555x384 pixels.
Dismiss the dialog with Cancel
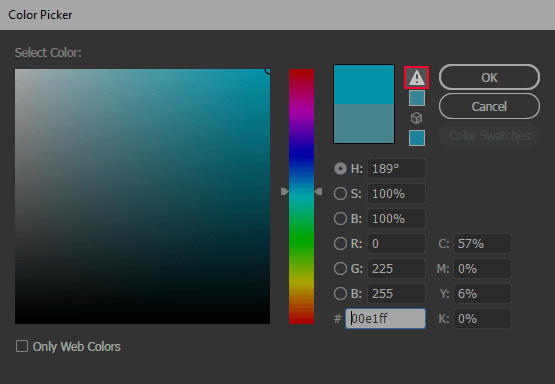[x=489, y=106]
